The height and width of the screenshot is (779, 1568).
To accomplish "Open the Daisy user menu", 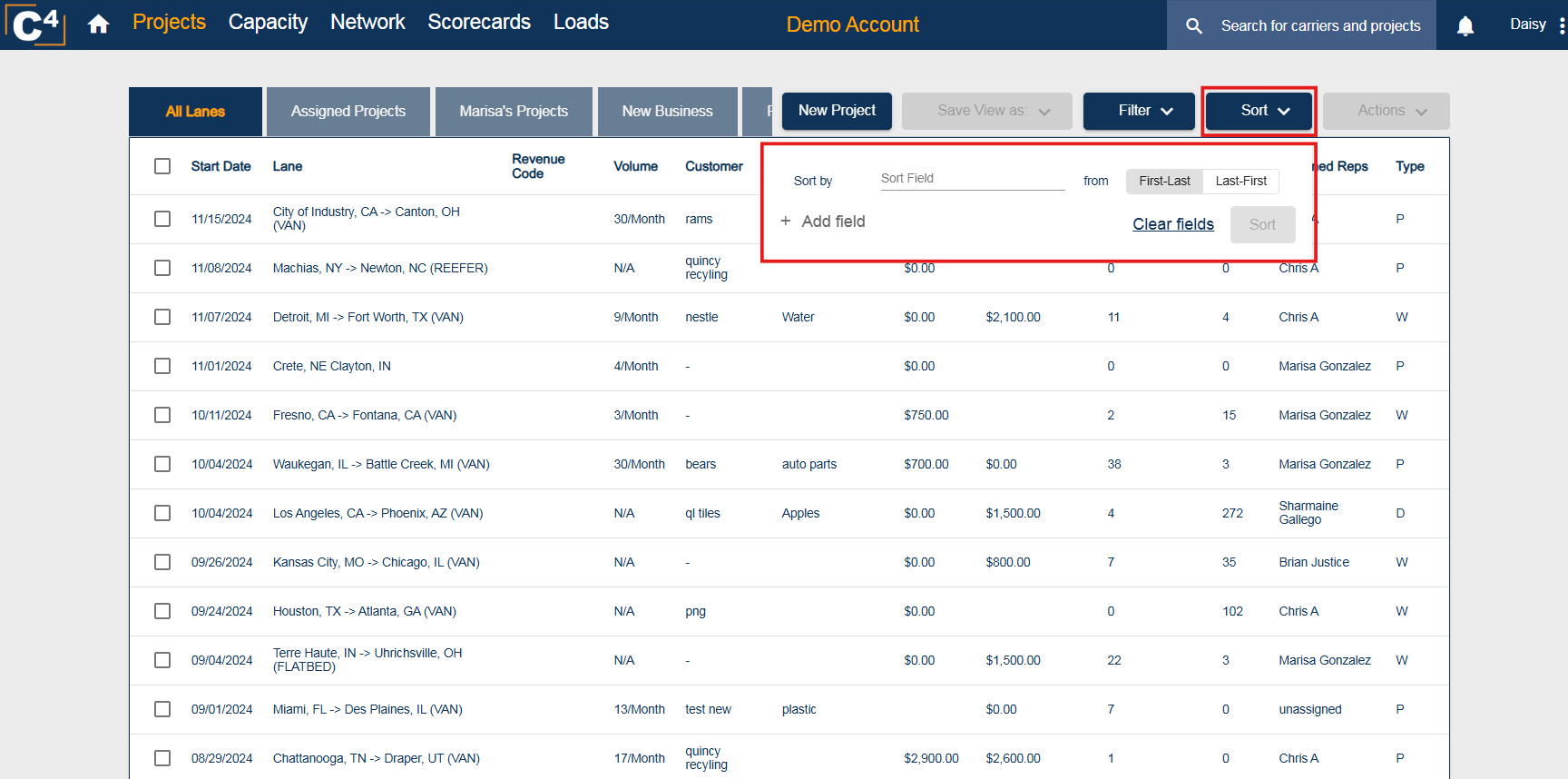I will [1527, 25].
